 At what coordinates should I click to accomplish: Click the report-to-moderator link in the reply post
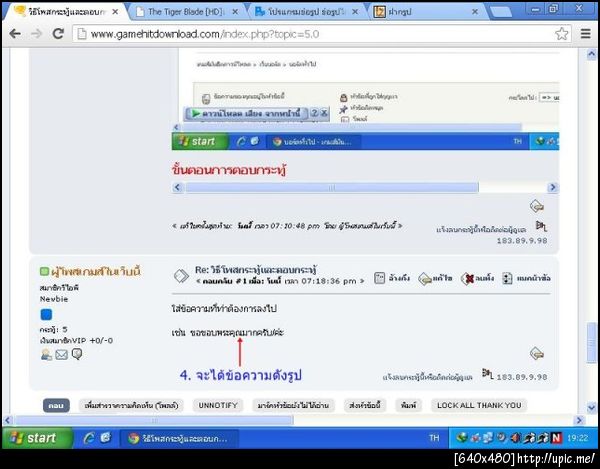(x=427, y=377)
